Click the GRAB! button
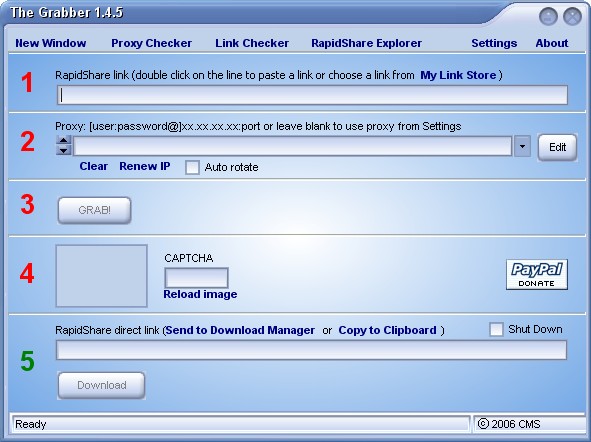Viewport: 591px width, 442px height. [94, 210]
